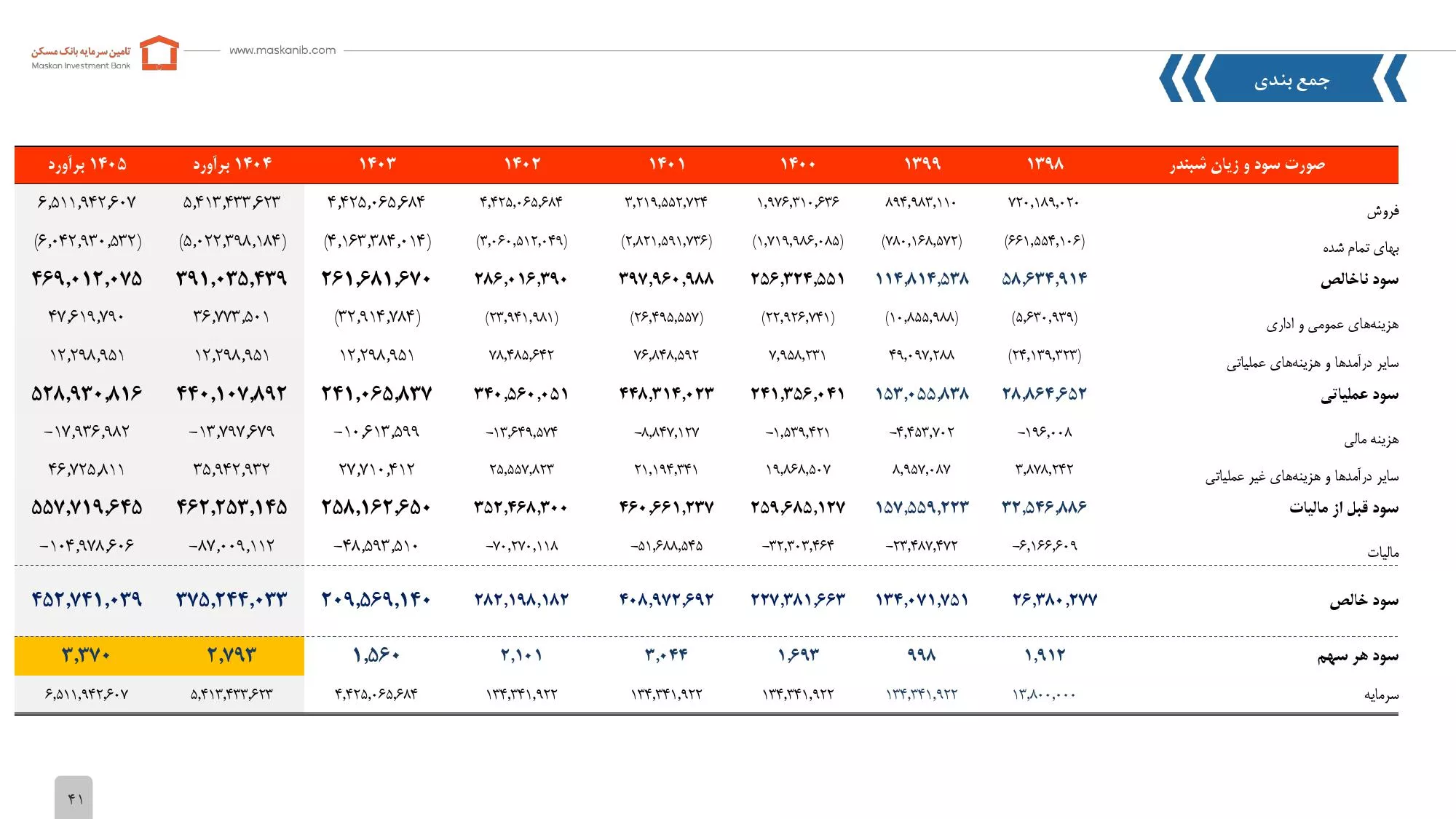Viewport: 1456px width, 819px height.
Task: Click the yellow EPS cell ۳,۳۷۰
Action: [87, 656]
